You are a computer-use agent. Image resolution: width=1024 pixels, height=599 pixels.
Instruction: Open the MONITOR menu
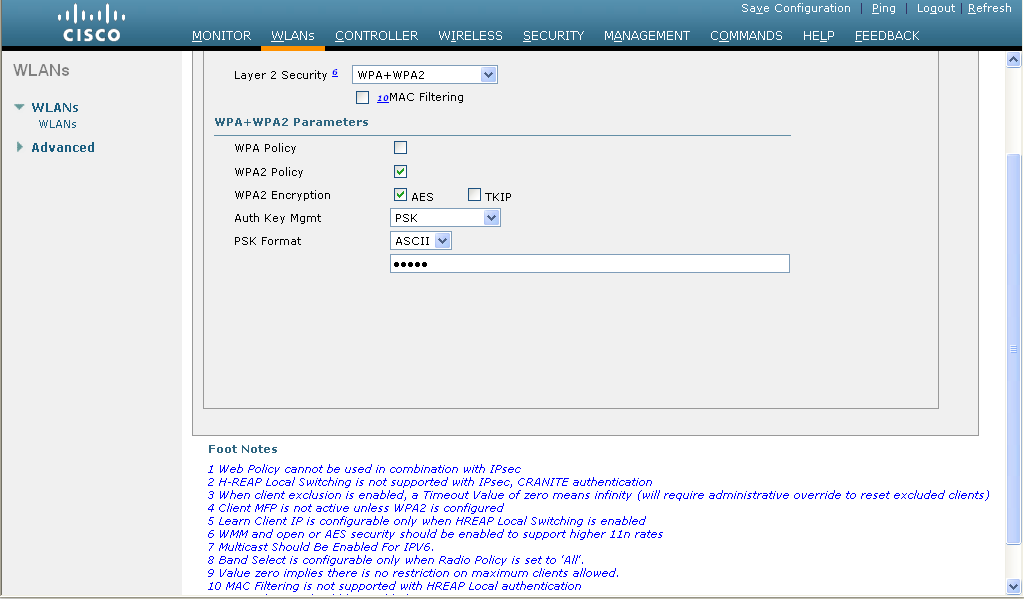tap(221, 36)
